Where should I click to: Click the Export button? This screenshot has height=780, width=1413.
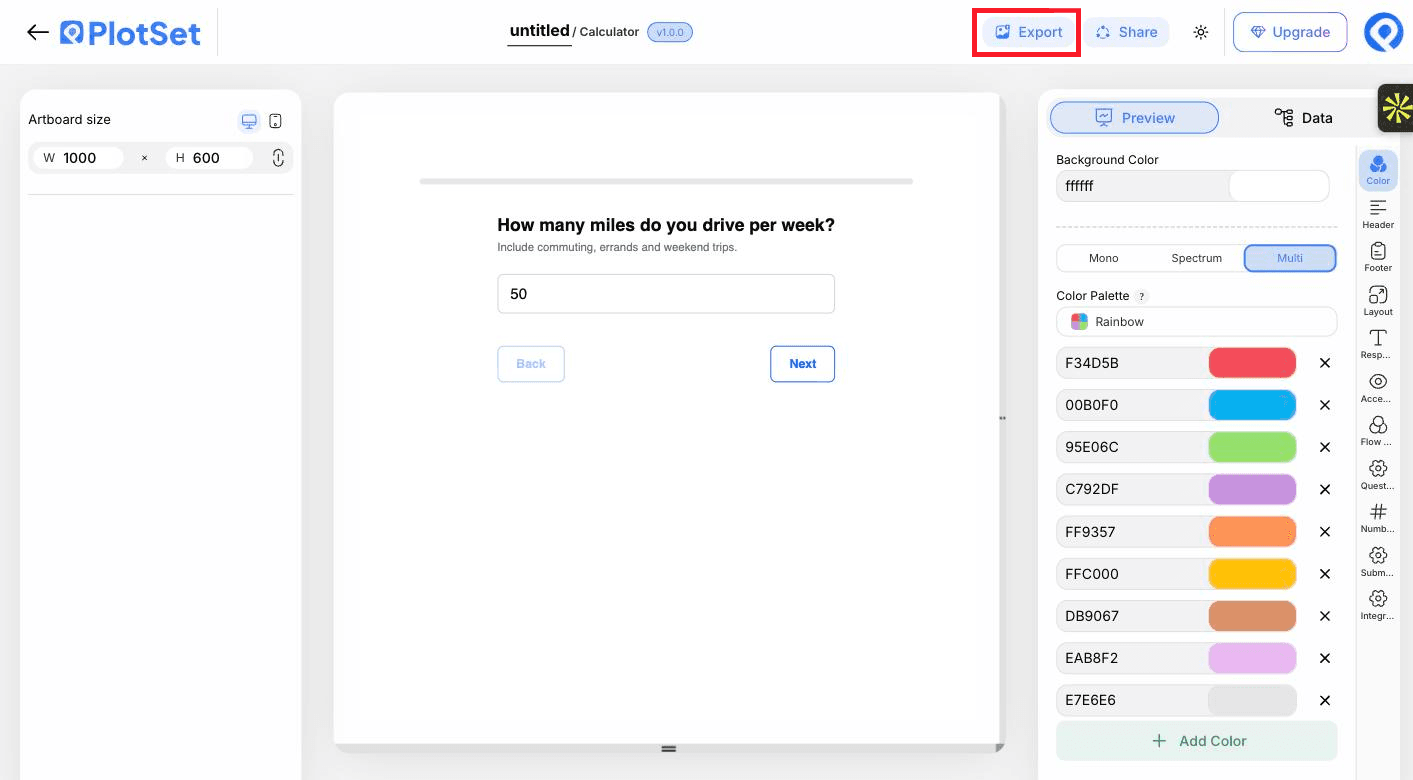coord(1029,32)
